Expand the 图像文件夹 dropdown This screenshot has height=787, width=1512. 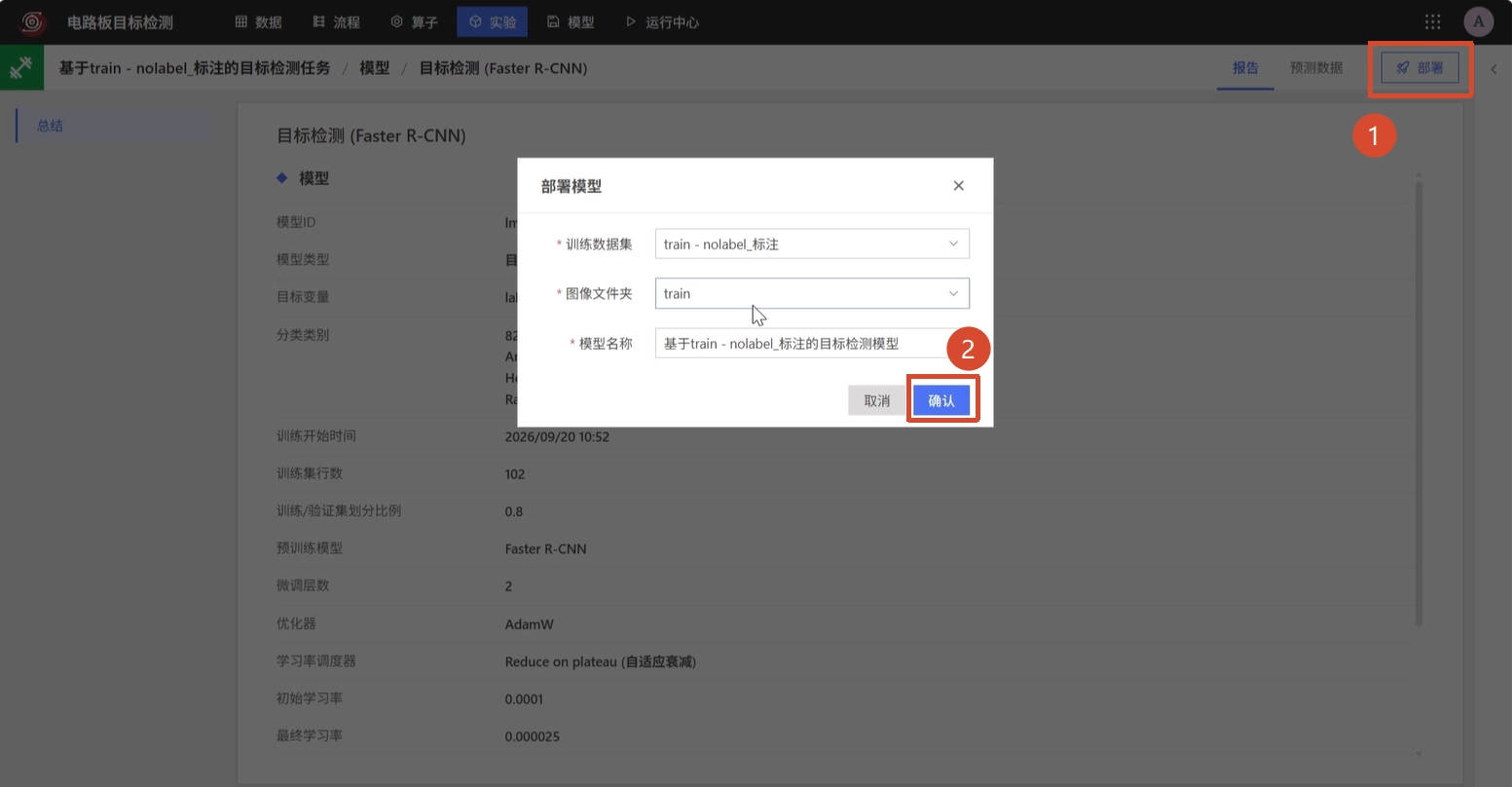click(x=812, y=293)
